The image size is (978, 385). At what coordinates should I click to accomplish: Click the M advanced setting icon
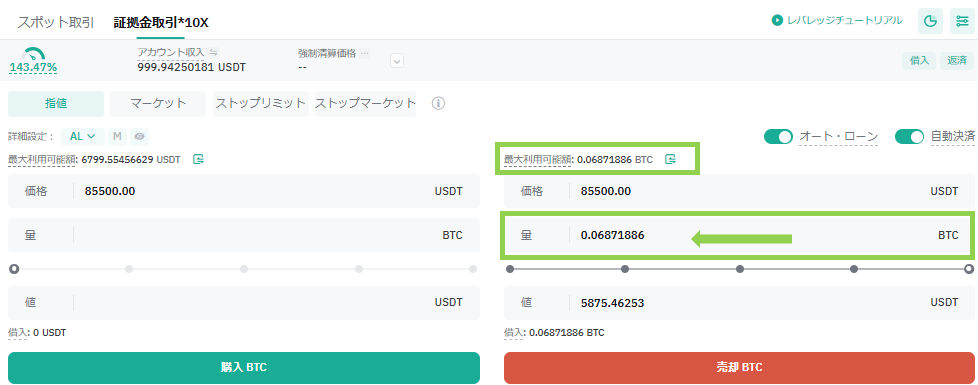(x=117, y=136)
